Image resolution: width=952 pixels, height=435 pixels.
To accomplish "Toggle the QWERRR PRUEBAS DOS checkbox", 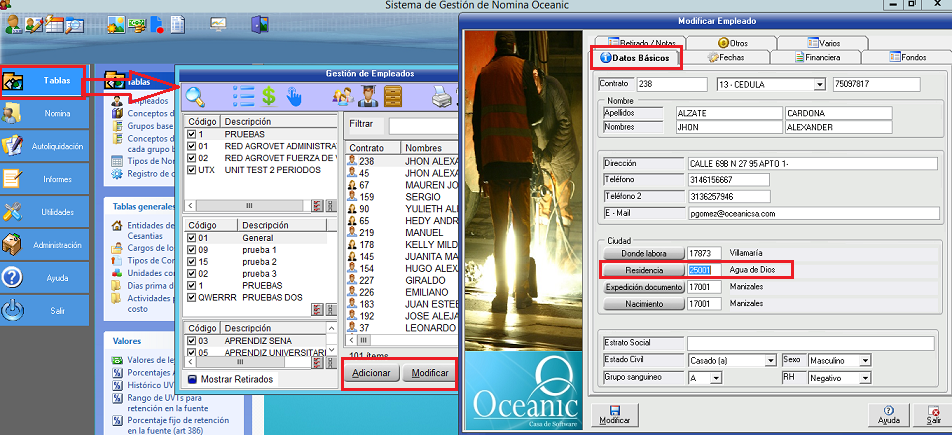I will (192, 297).
